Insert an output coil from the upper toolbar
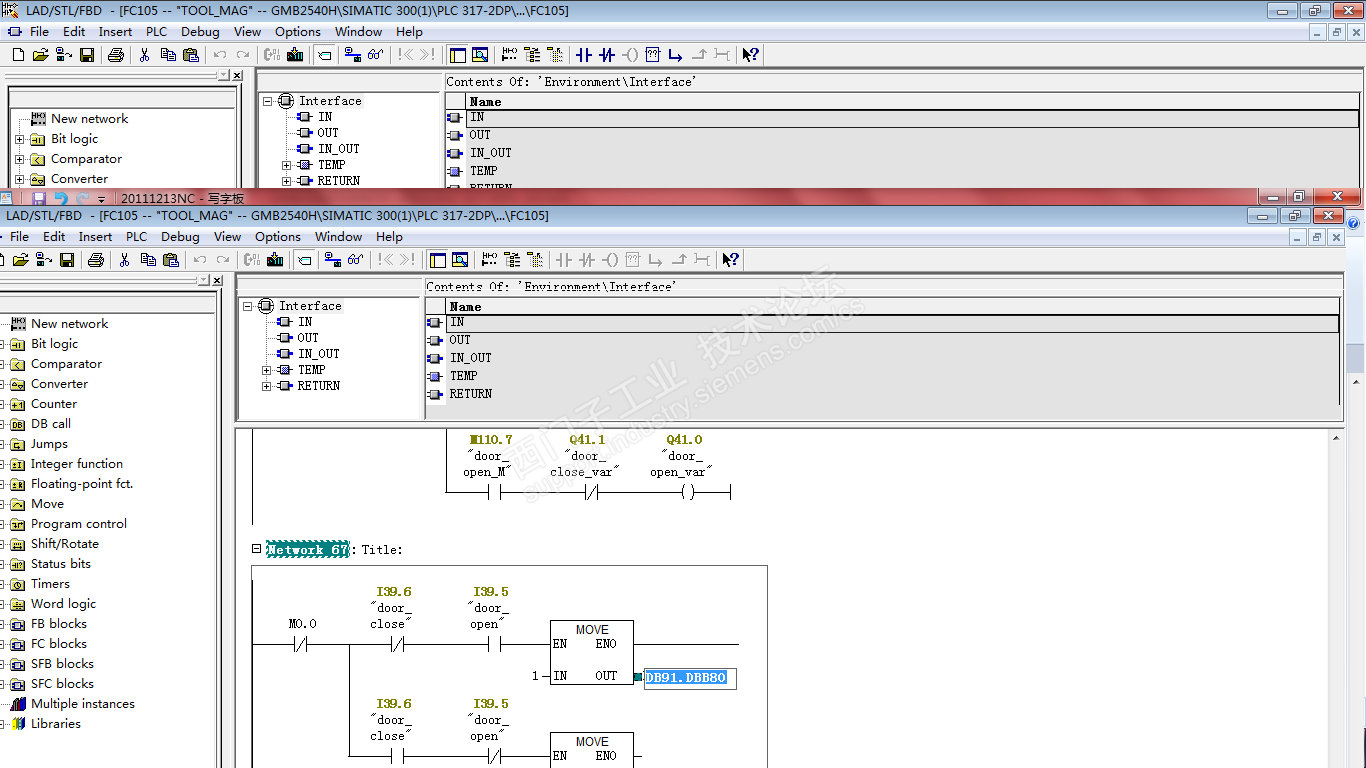Viewport: 1366px width, 768px height. click(630, 55)
